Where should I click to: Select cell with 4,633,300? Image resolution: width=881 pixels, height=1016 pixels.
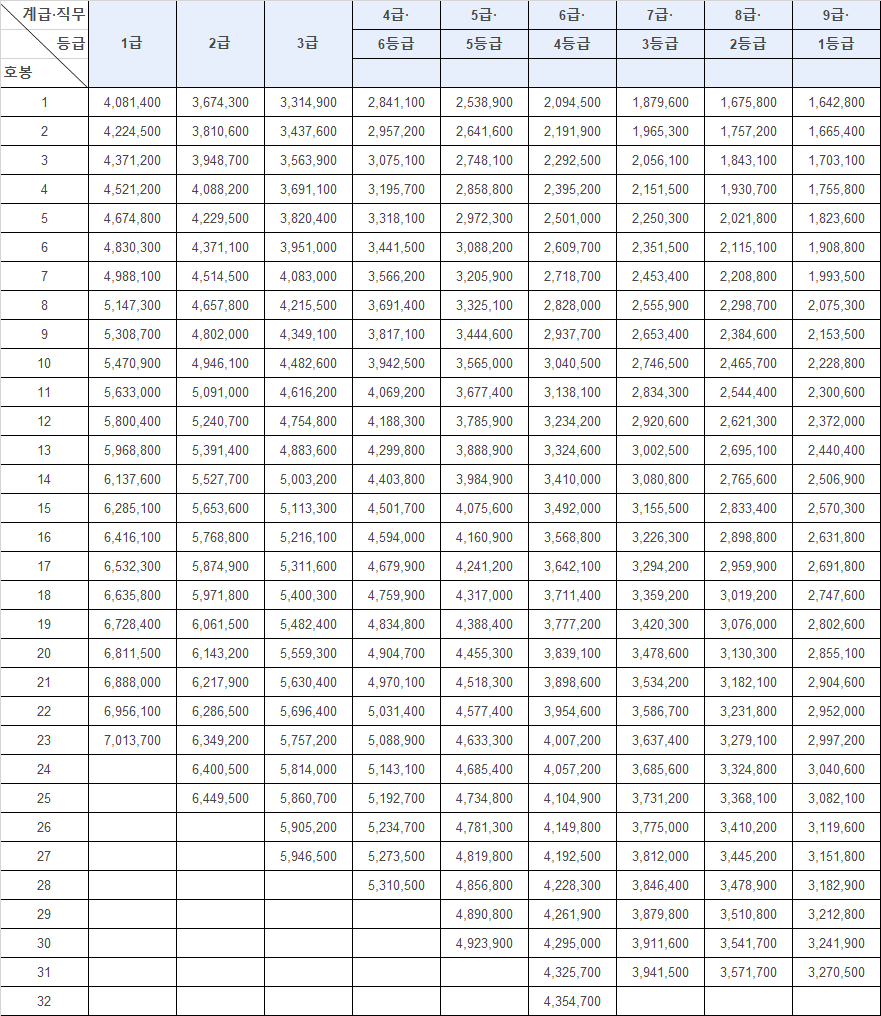point(485,741)
